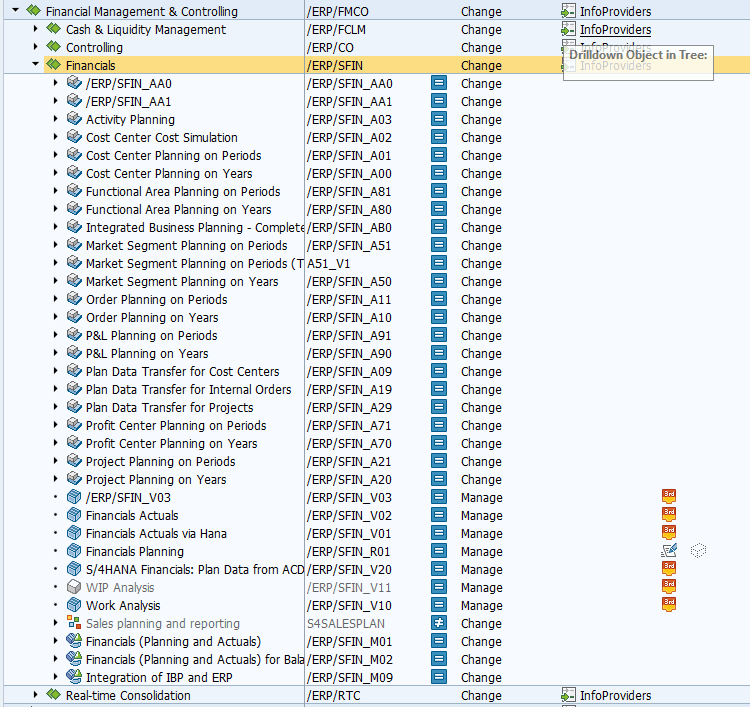The width and height of the screenshot is (750, 707).
Task: Click the 3rd-party icon in S/4HANA Financials row
Action: click(x=669, y=569)
